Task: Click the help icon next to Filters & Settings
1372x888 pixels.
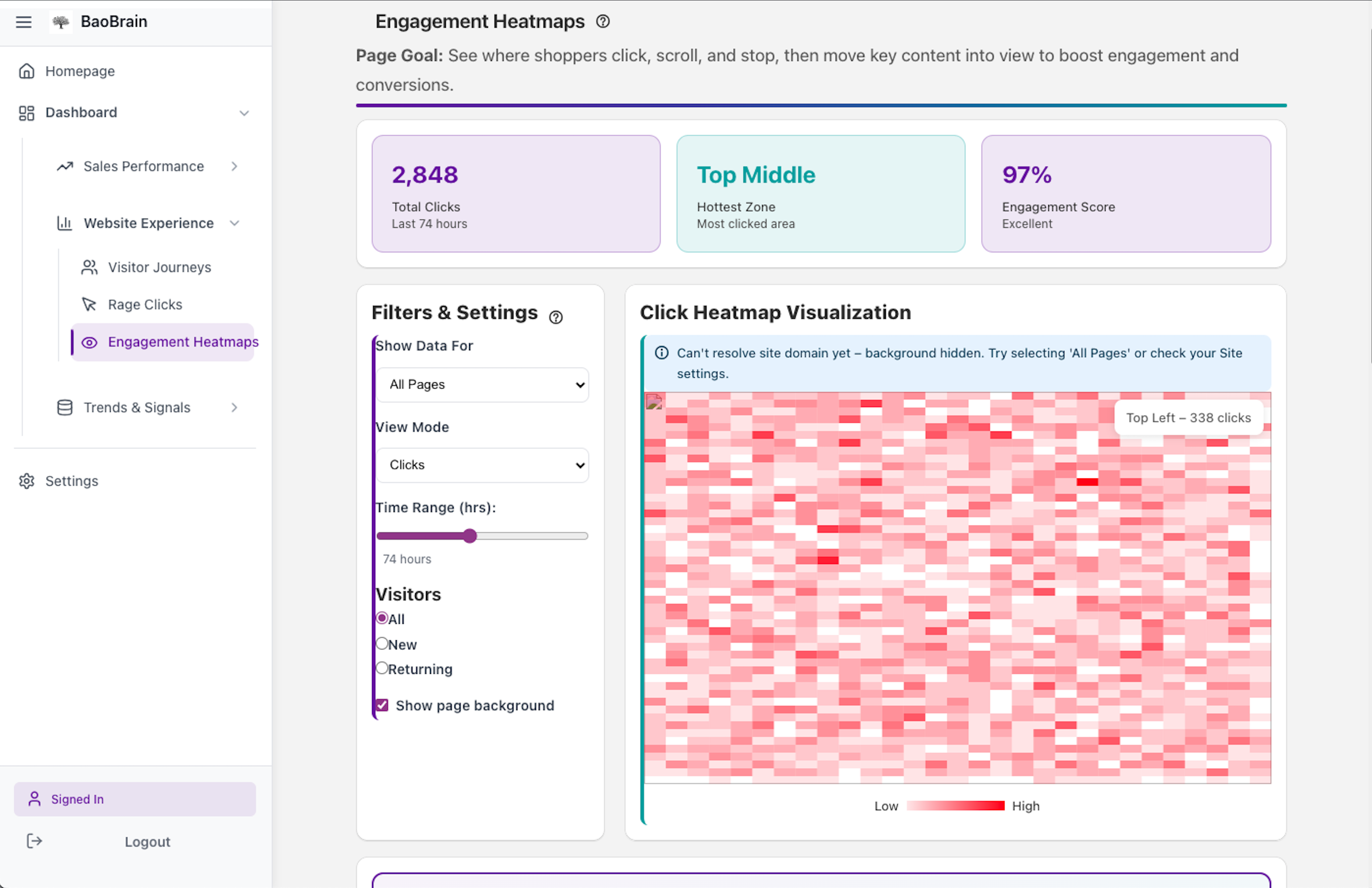Action: (555, 317)
